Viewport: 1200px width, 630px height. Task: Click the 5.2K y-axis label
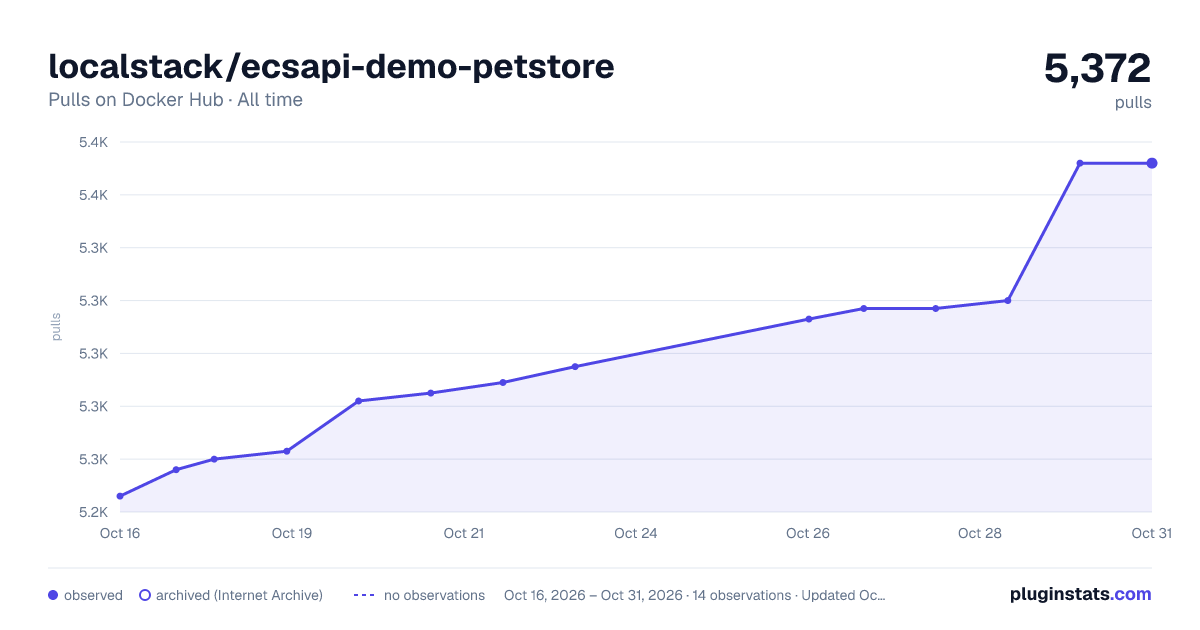point(93,512)
